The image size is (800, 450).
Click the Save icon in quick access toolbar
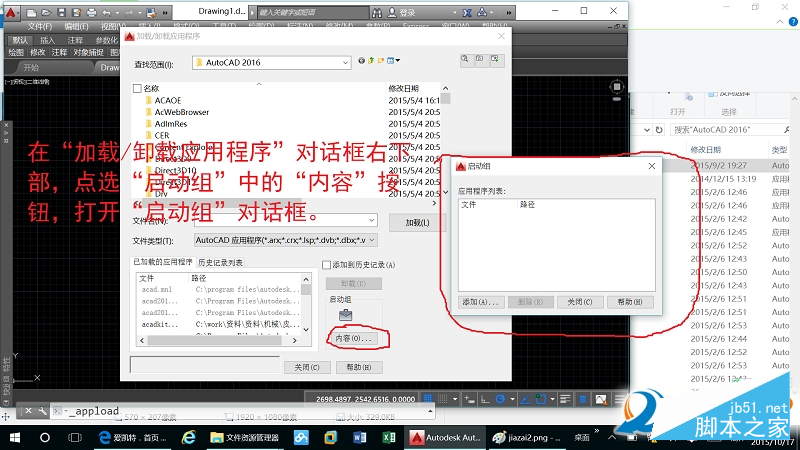click(61, 12)
